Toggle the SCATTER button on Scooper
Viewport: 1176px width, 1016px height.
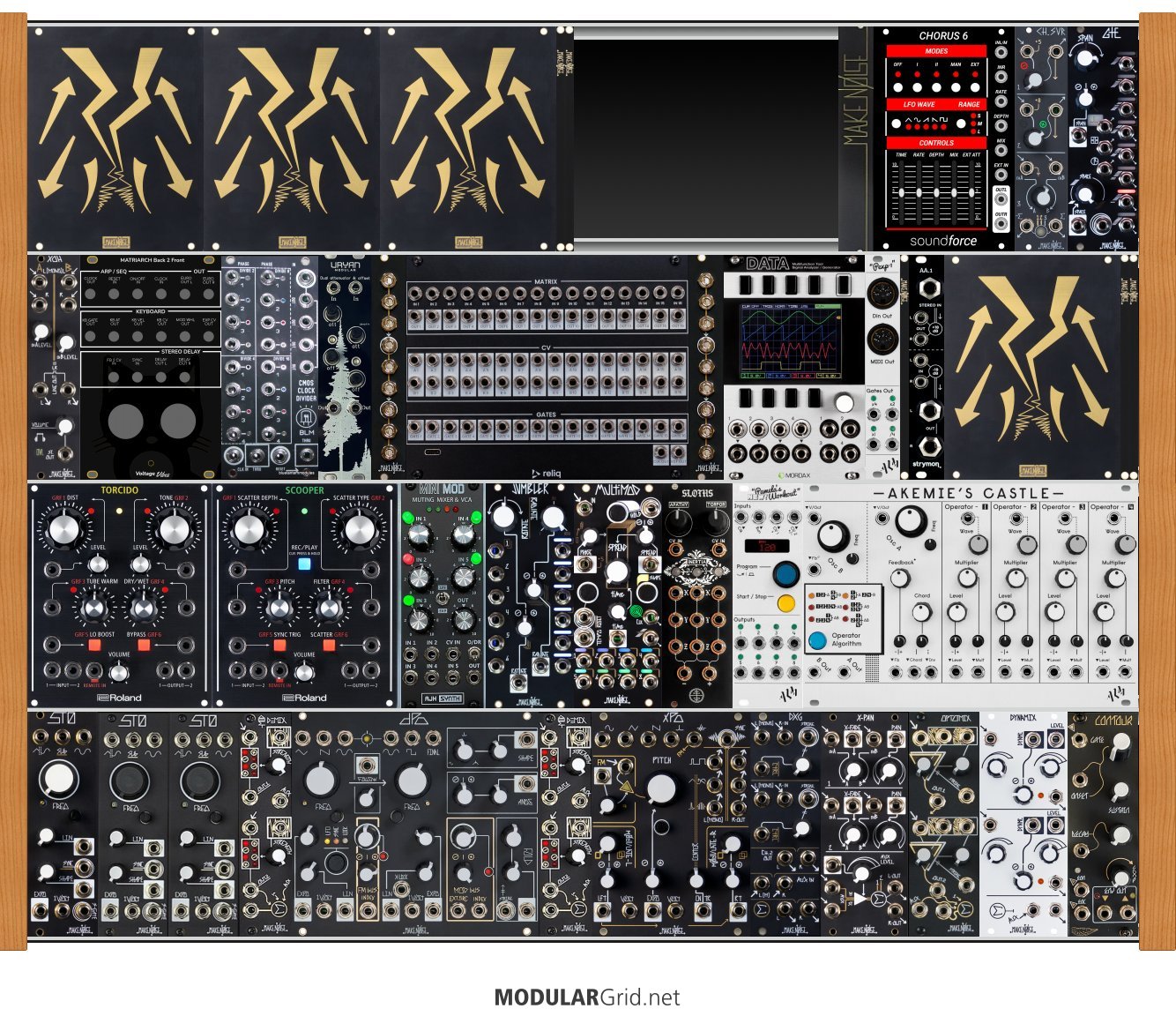(329, 646)
